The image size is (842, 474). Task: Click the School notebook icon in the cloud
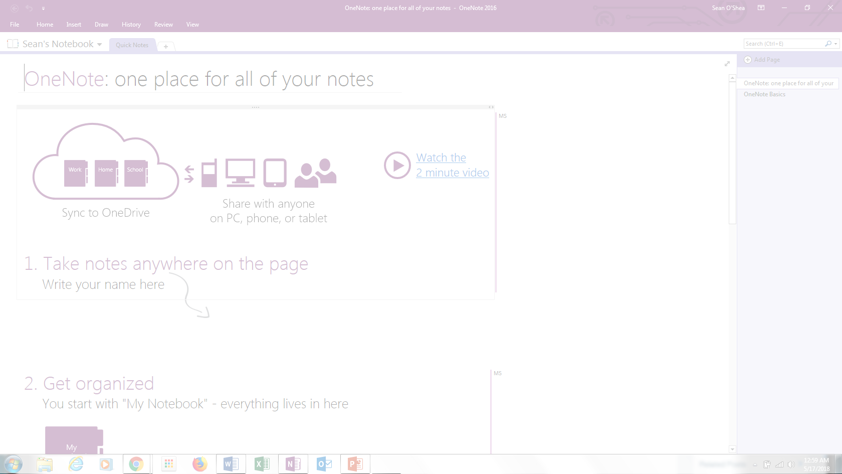[x=136, y=173]
